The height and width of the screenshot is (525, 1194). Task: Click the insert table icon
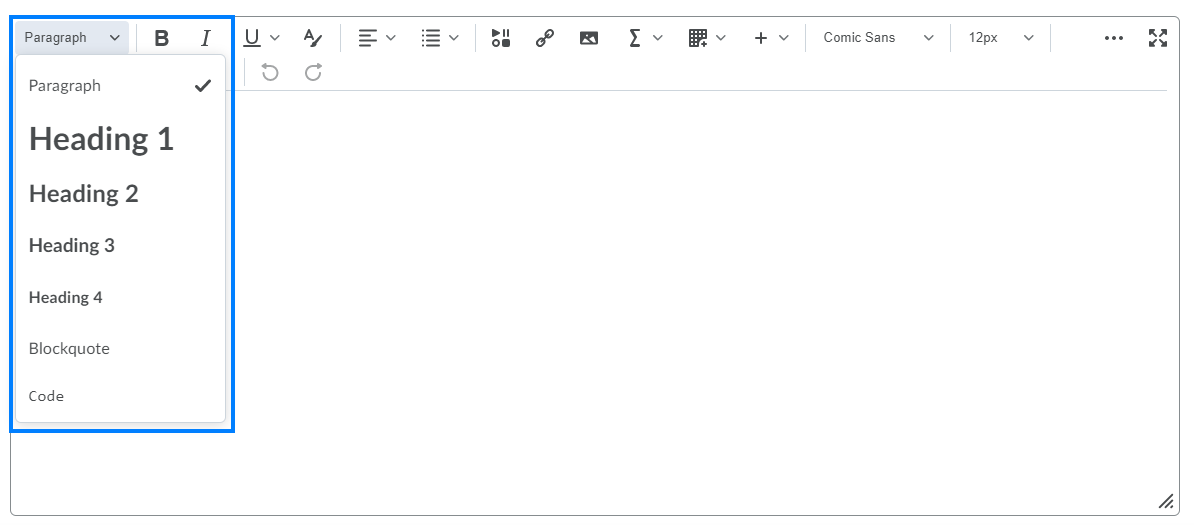(x=698, y=38)
